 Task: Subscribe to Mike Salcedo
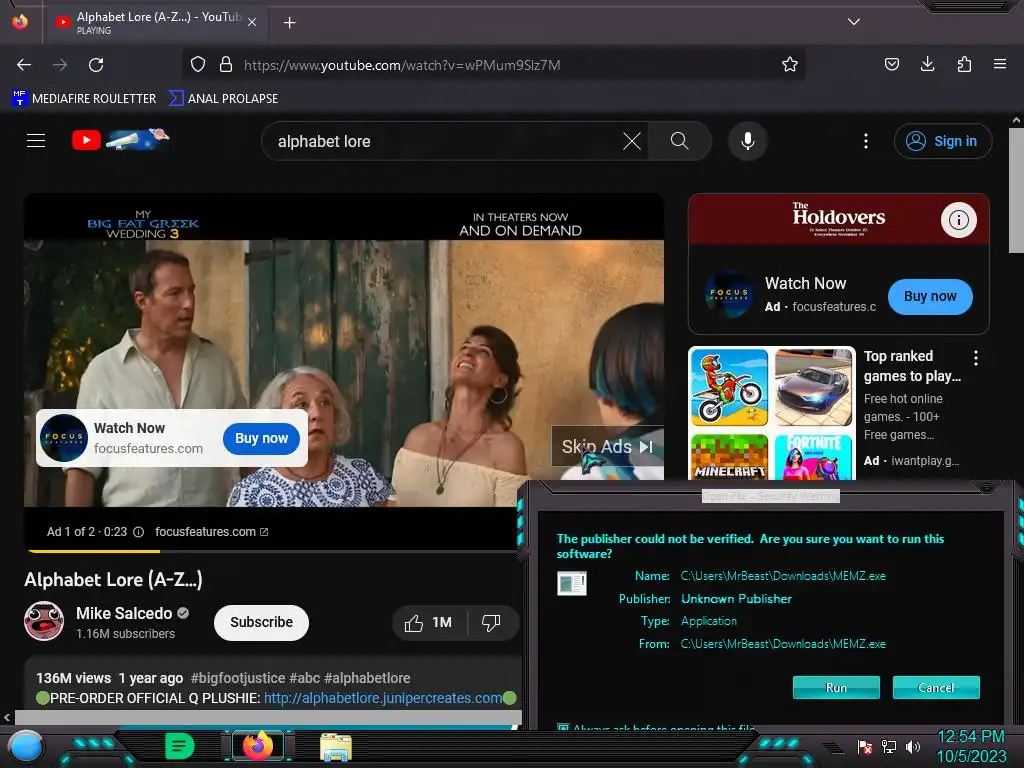click(x=261, y=622)
